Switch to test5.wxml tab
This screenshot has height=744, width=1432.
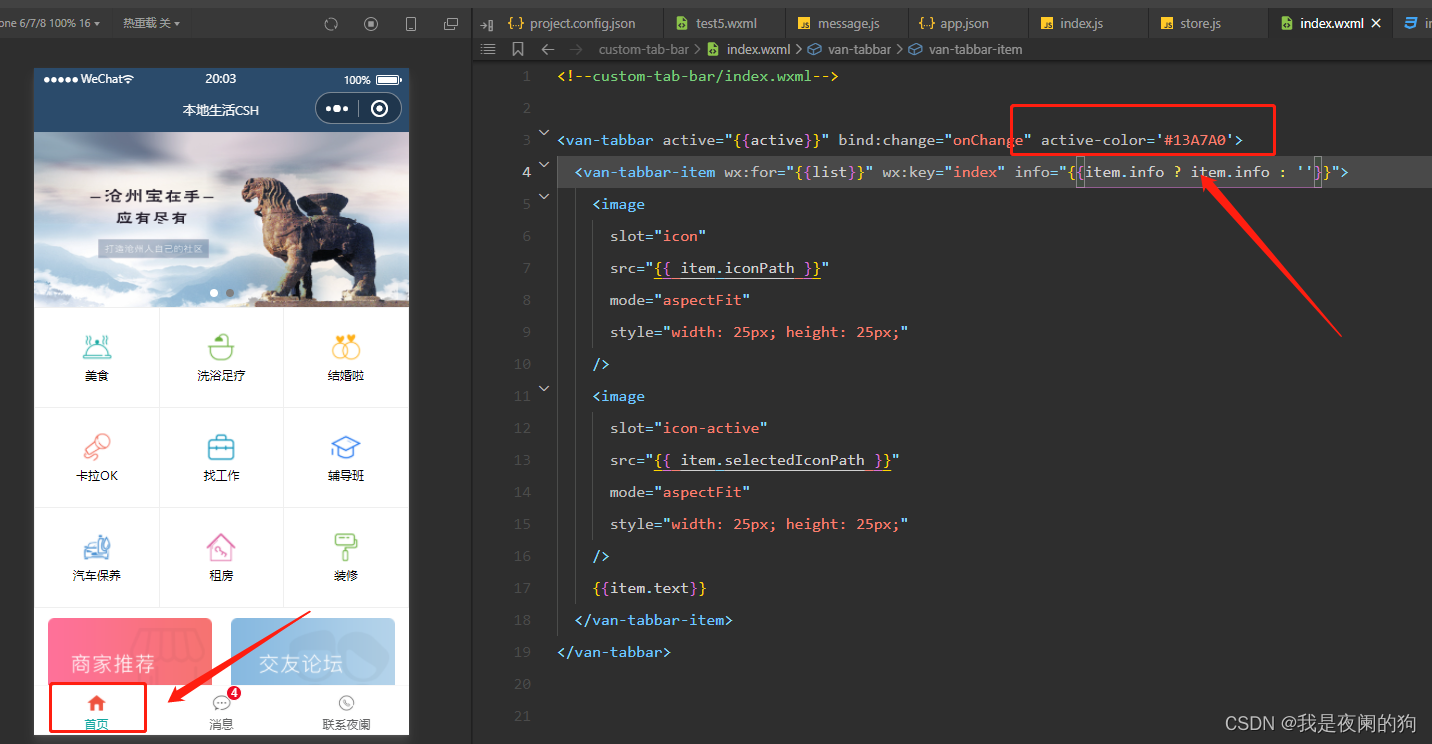click(x=716, y=23)
